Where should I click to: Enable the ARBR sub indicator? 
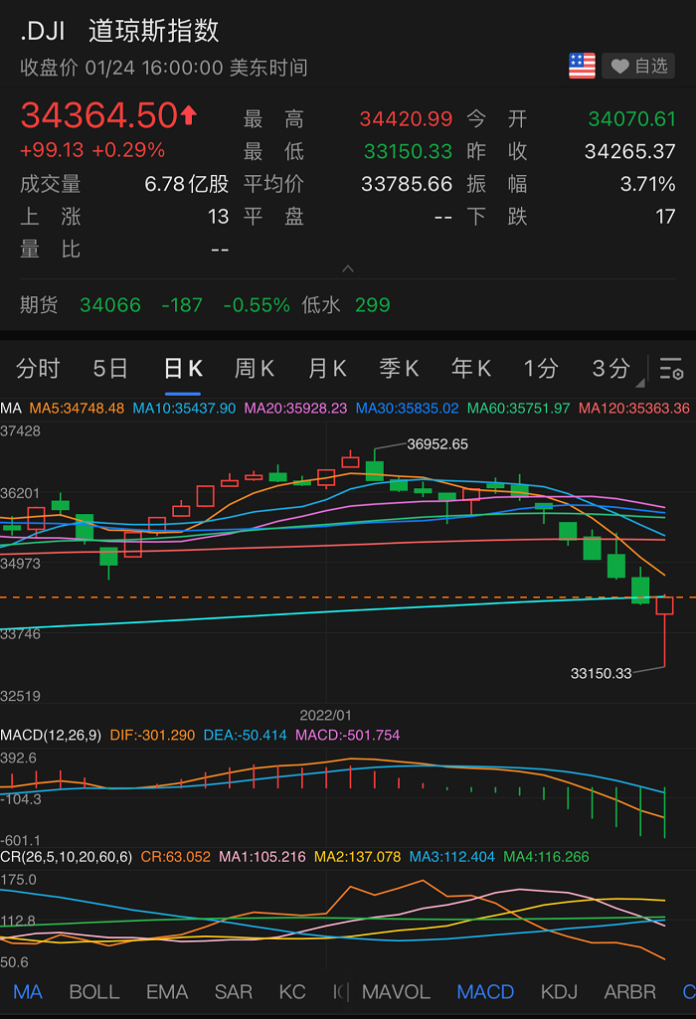click(630, 992)
